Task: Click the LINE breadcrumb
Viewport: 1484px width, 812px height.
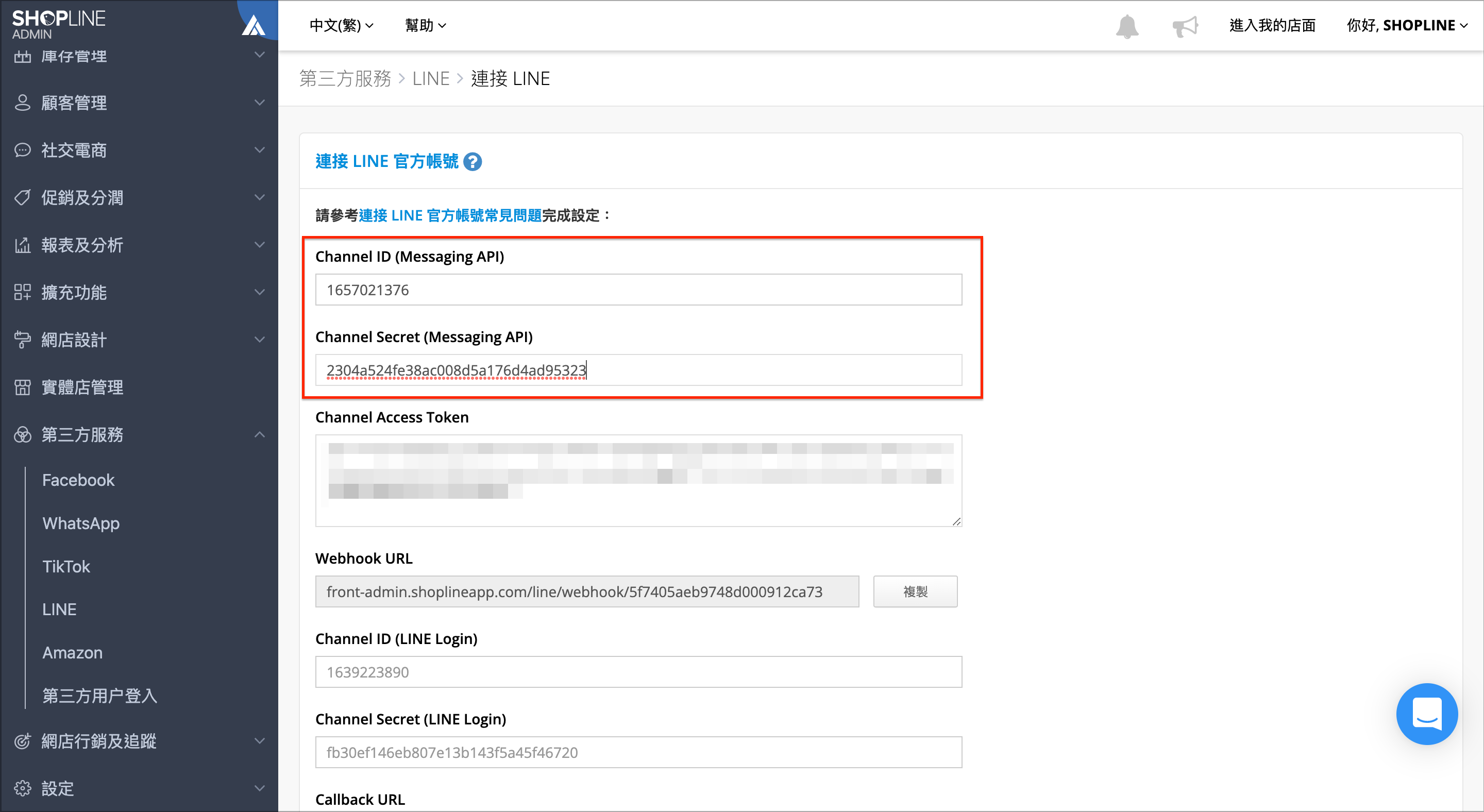Action: pyautogui.click(x=431, y=78)
